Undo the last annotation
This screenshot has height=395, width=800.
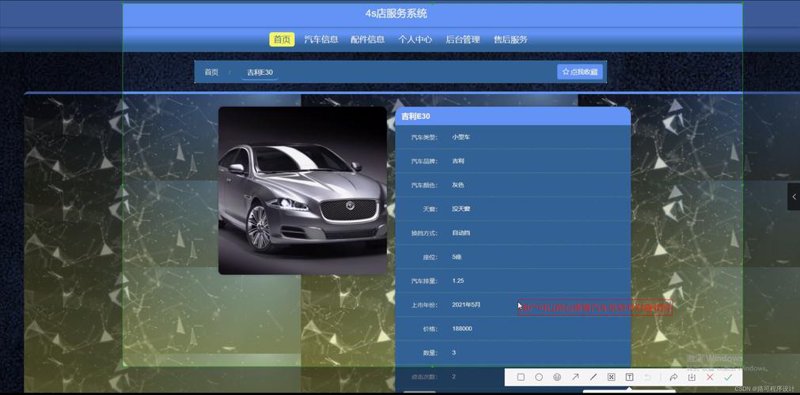pos(647,377)
